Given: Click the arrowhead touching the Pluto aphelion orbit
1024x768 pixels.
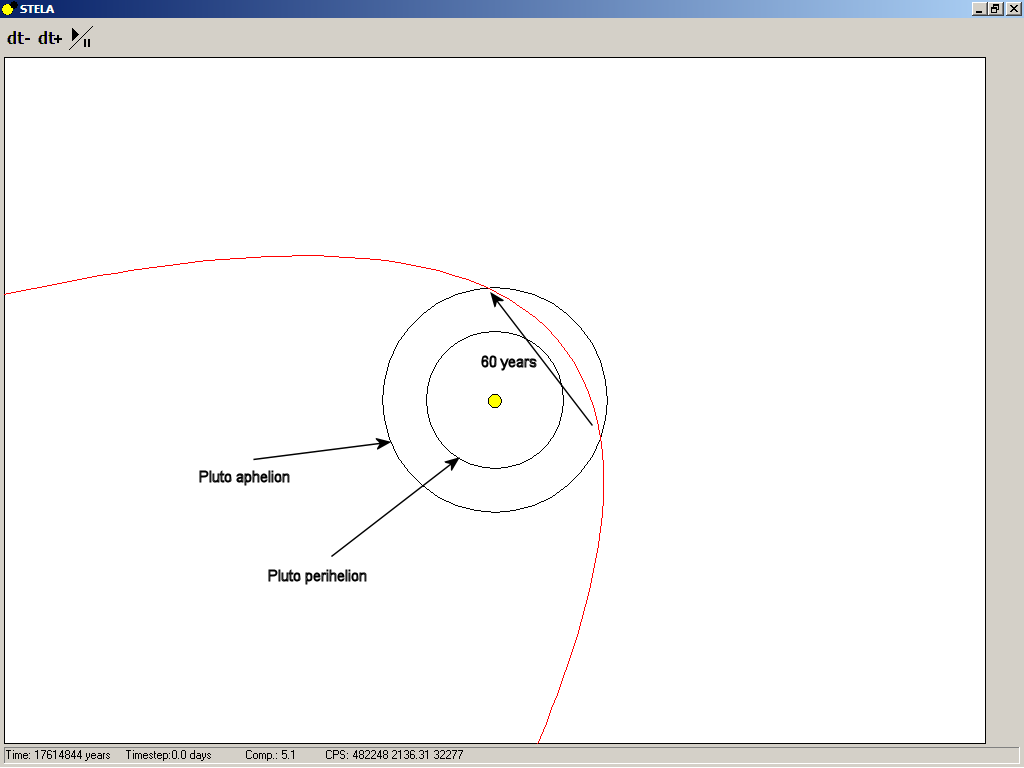Looking at the screenshot, I should (384, 442).
